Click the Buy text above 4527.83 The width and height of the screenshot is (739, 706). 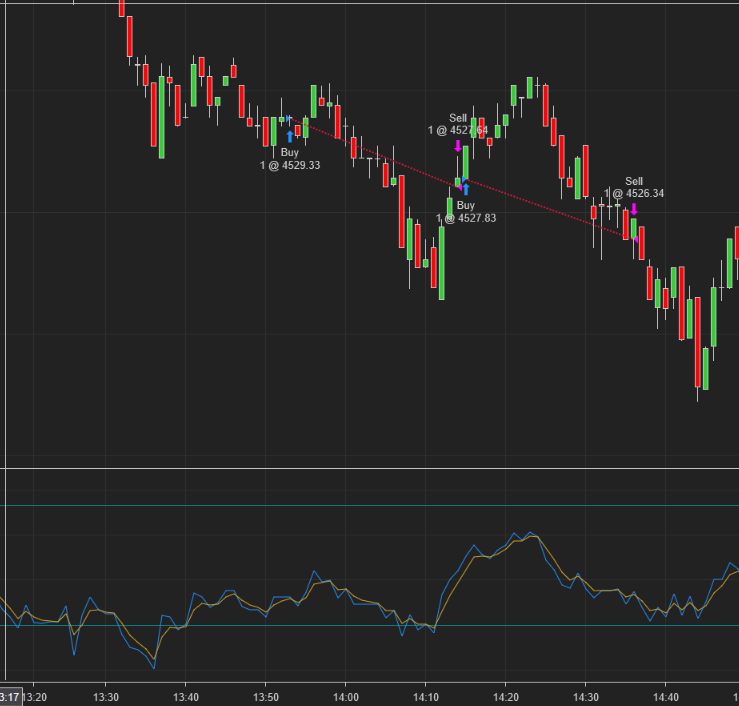point(466,205)
